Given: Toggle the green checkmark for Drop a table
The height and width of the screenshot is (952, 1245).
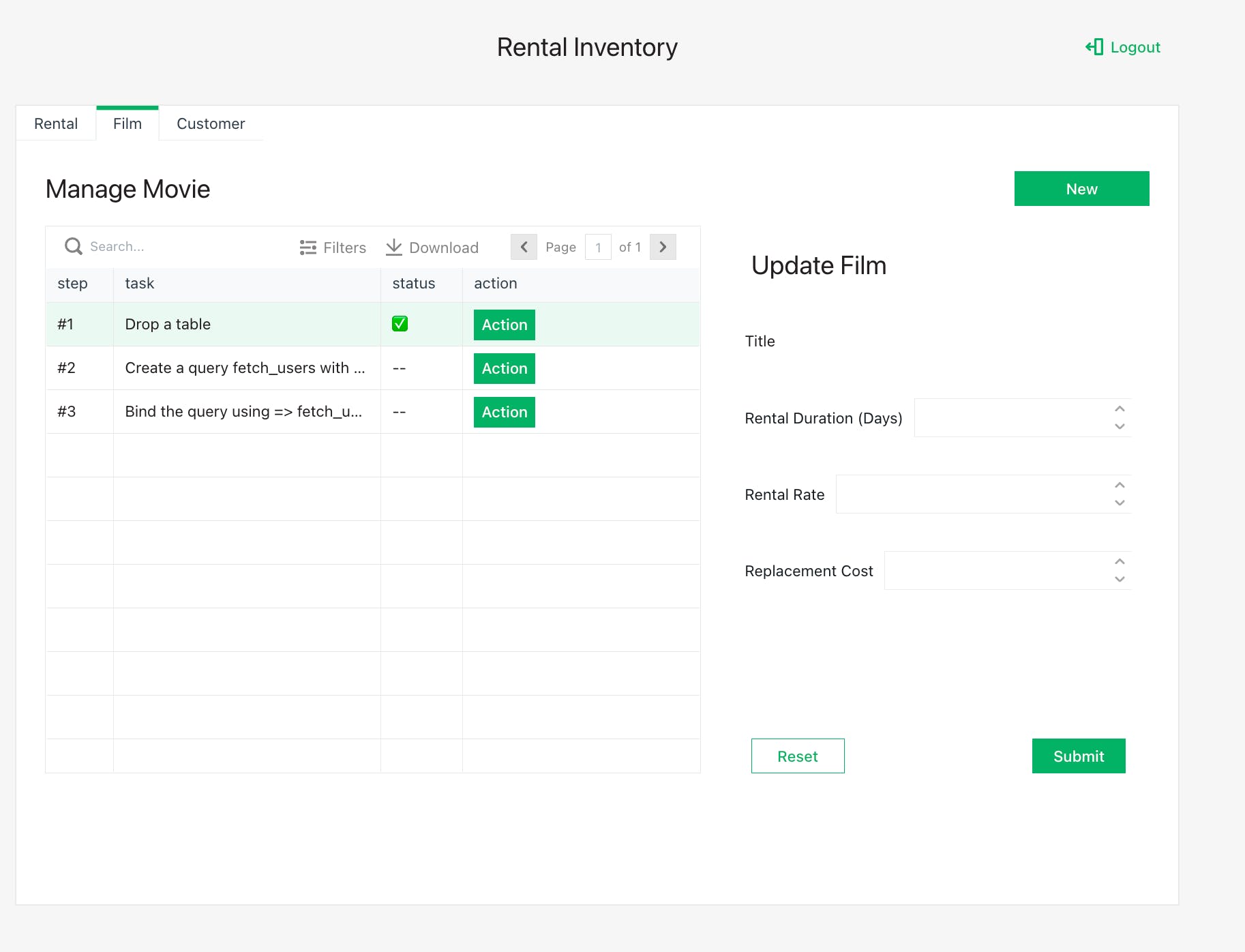Looking at the screenshot, I should pos(400,324).
